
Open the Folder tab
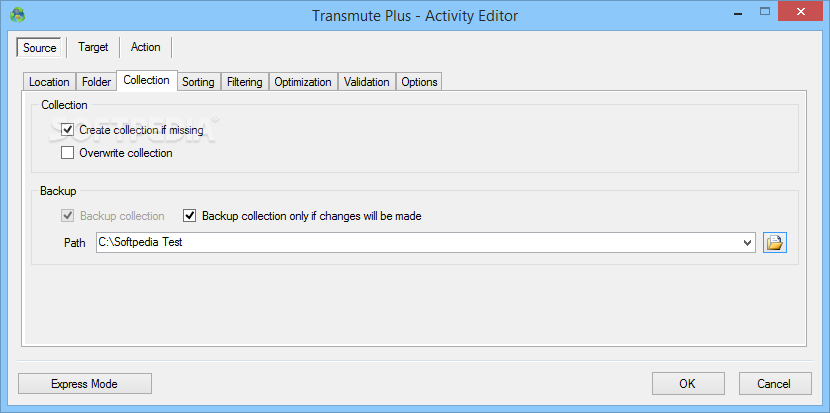96,82
